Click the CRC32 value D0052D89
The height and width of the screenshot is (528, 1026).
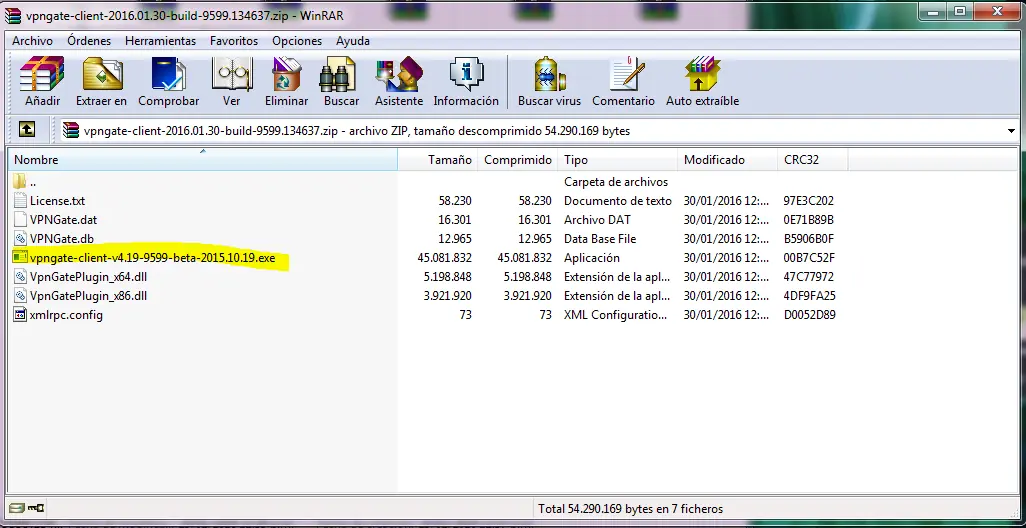(x=809, y=315)
